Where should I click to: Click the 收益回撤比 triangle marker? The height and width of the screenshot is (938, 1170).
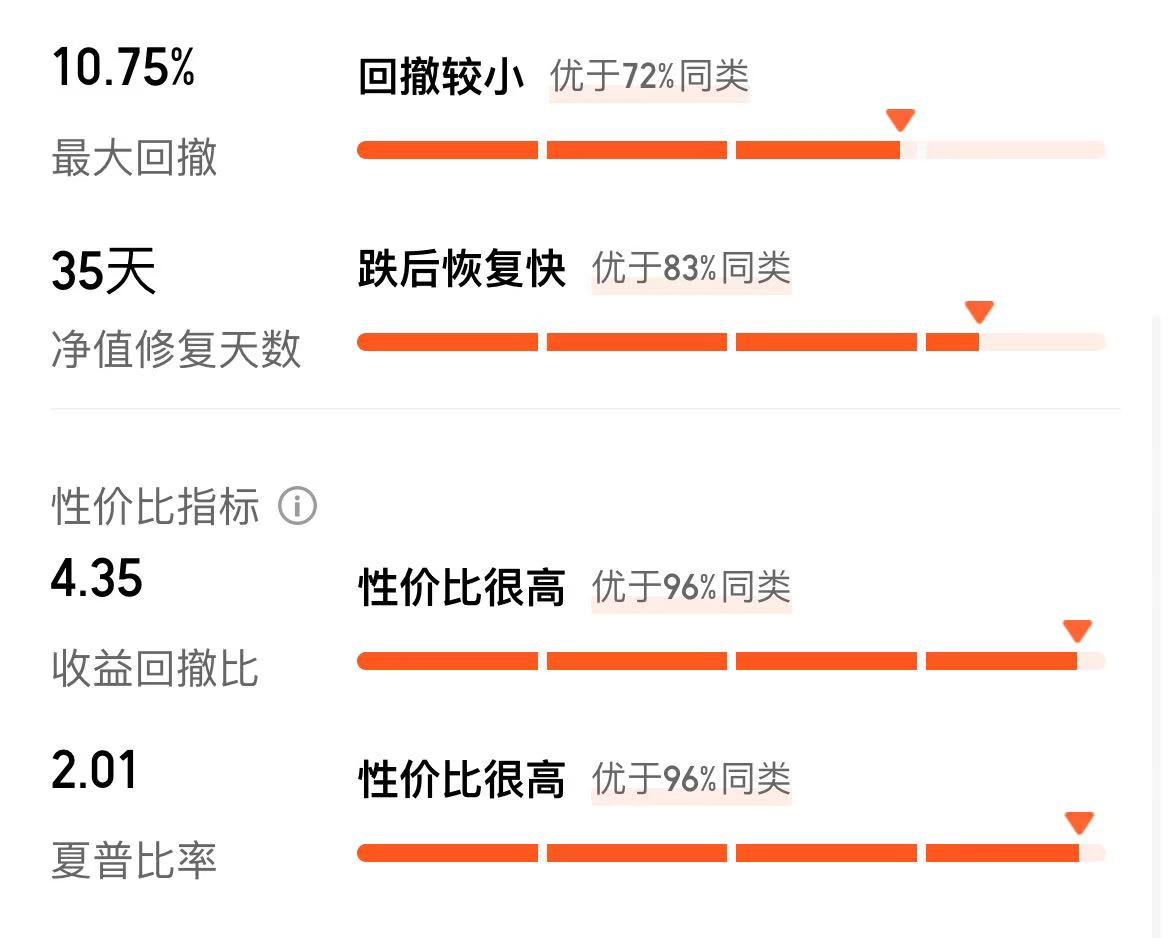[1077, 631]
